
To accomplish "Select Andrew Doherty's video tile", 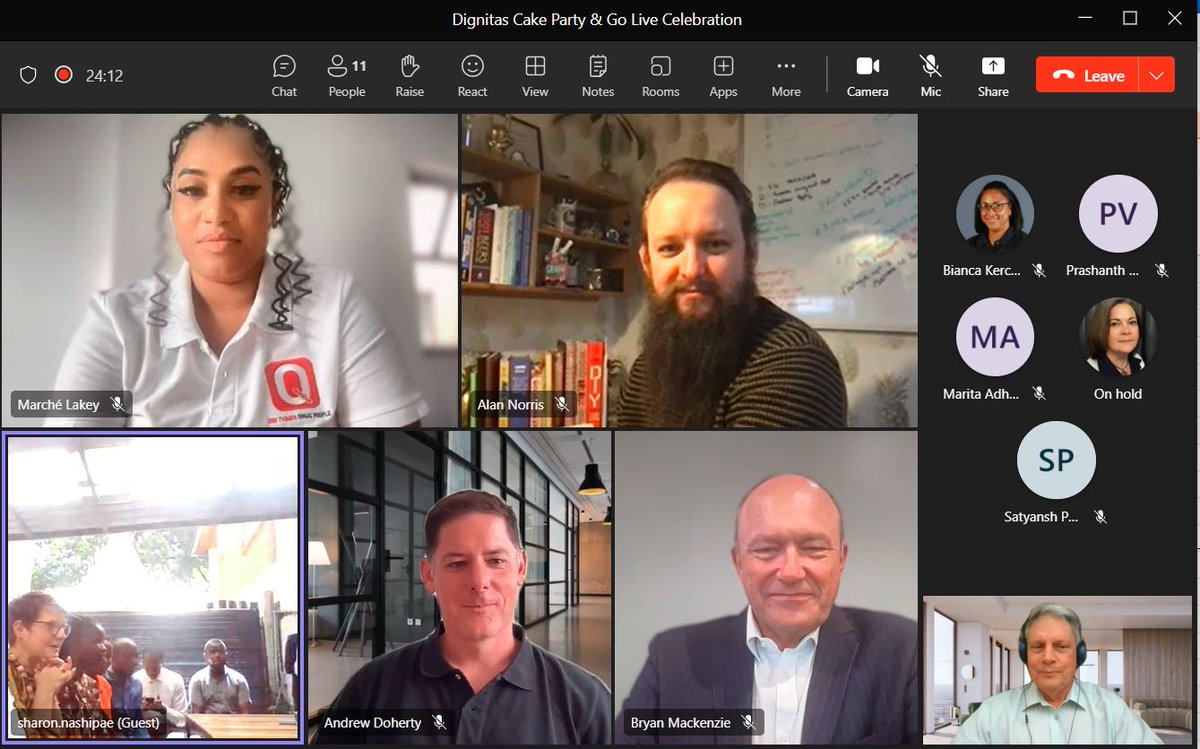I will (x=459, y=588).
